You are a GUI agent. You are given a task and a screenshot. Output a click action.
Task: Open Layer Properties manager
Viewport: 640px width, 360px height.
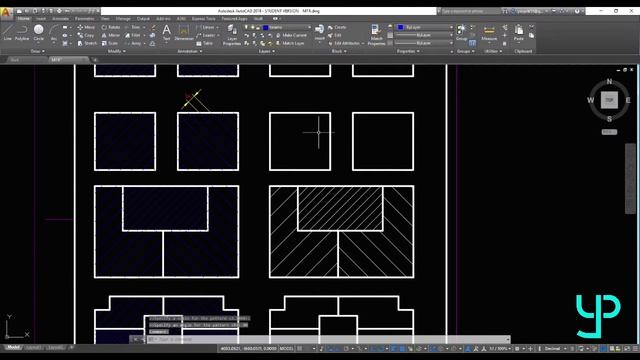tap(232, 35)
